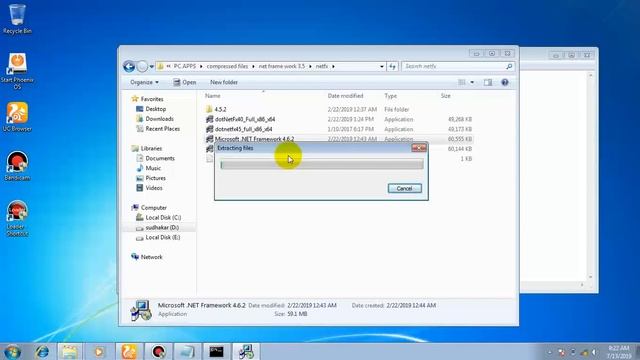Open Windows Media Player taskbar icon
This screenshot has width=640, height=360.
pos(98,352)
